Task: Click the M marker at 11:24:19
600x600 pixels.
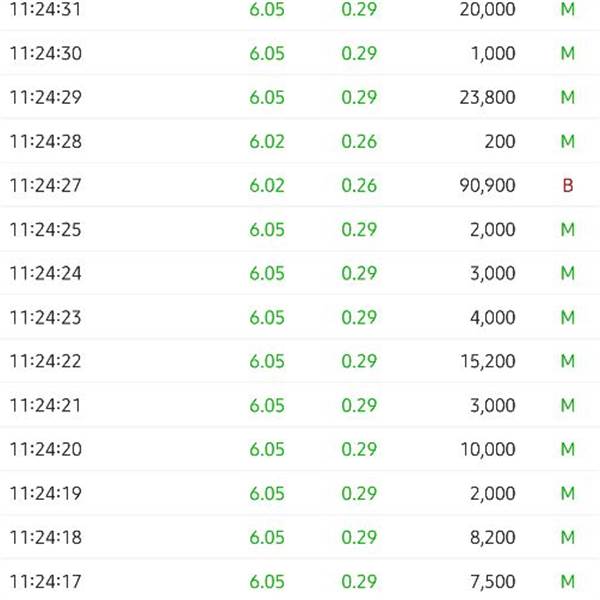Action: (x=568, y=493)
